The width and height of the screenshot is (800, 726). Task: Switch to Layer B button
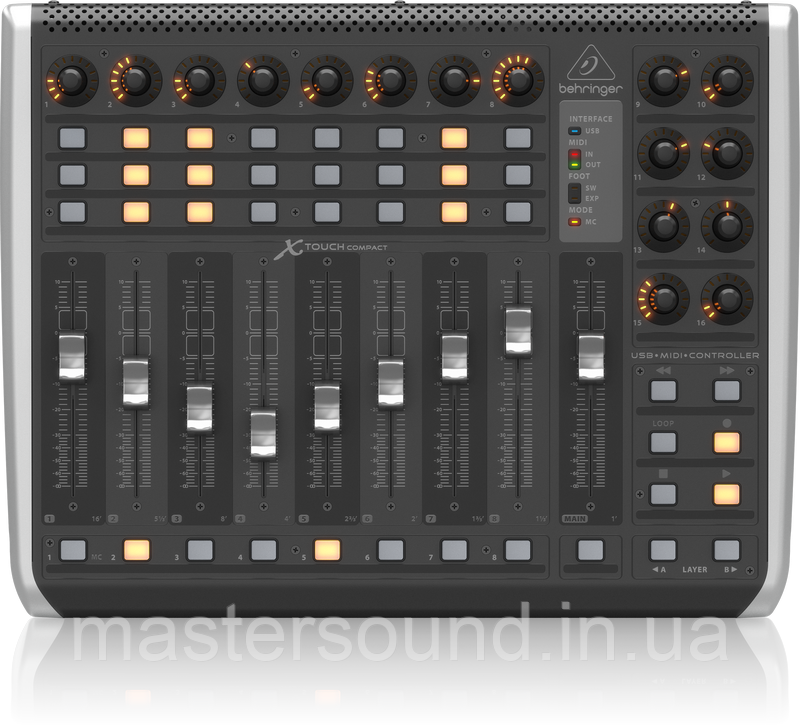coord(727,550)
